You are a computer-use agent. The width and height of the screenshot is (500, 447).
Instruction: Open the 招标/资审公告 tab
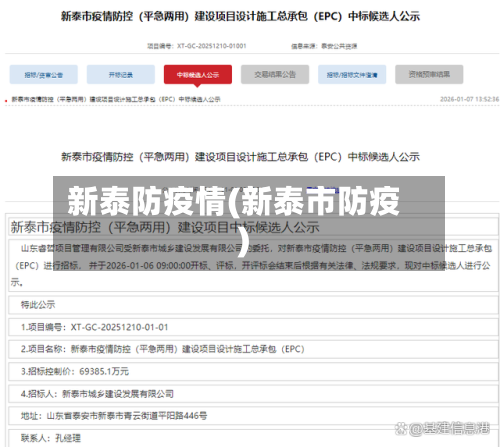pos(44,74)
